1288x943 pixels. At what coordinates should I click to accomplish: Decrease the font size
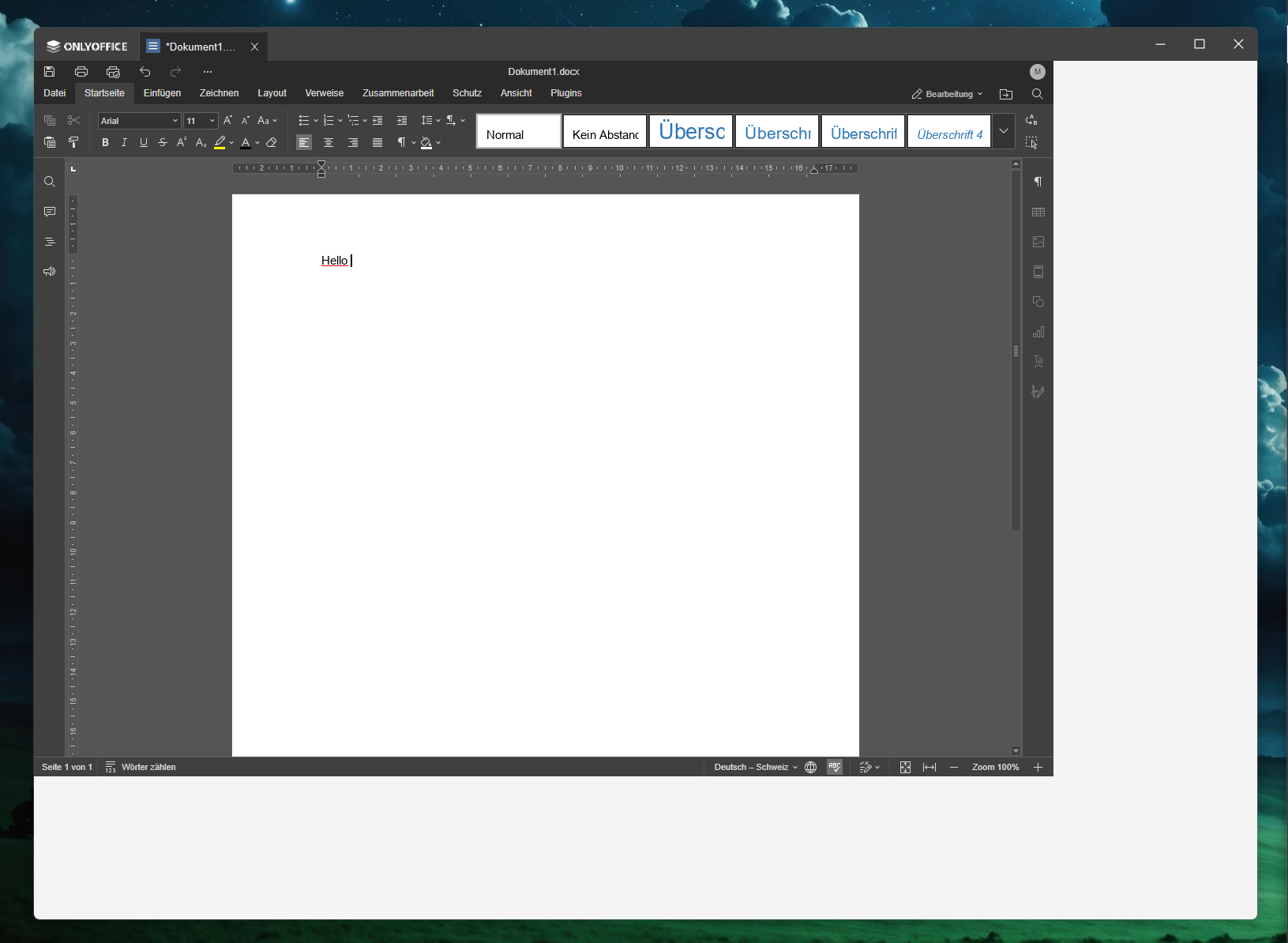coord(246,121)
